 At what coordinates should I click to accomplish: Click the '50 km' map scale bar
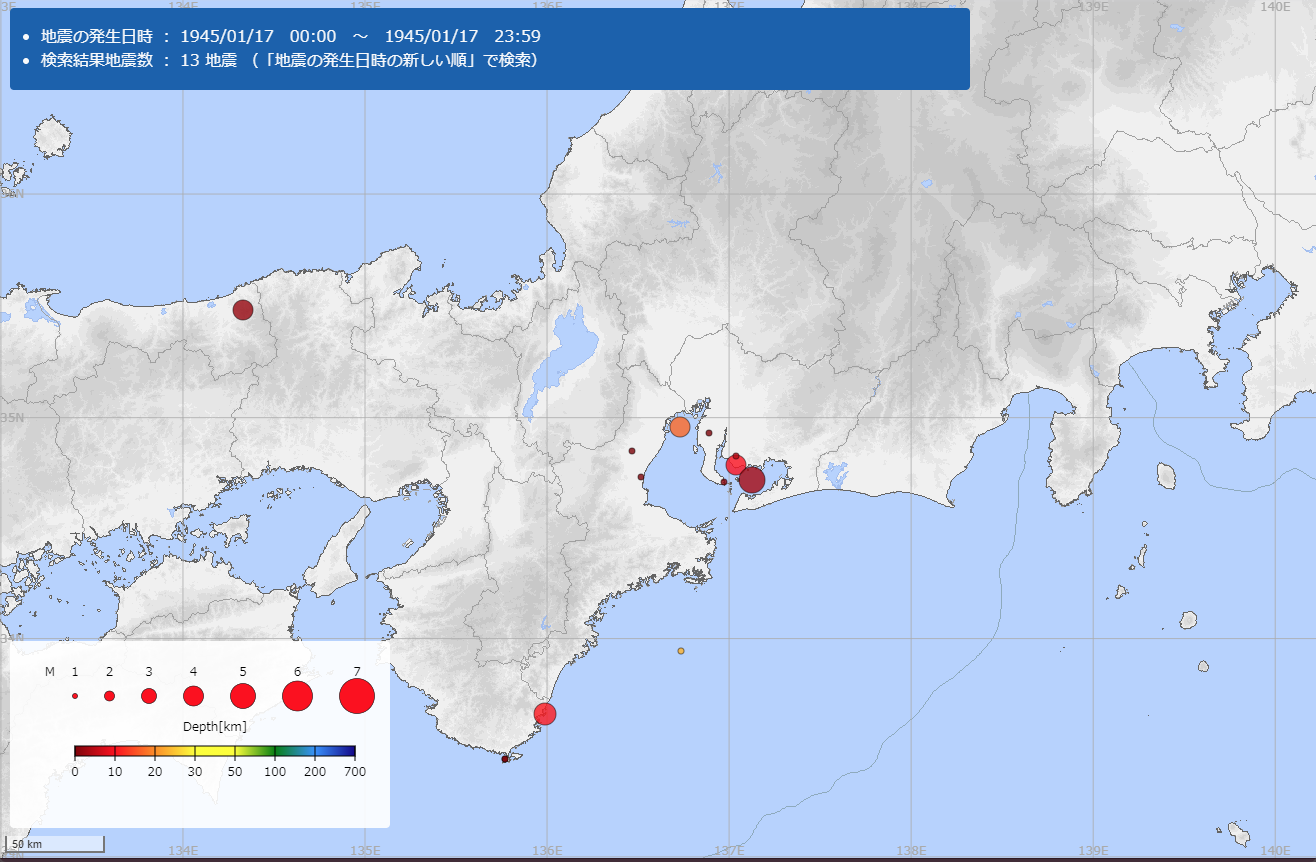point(56,844)
